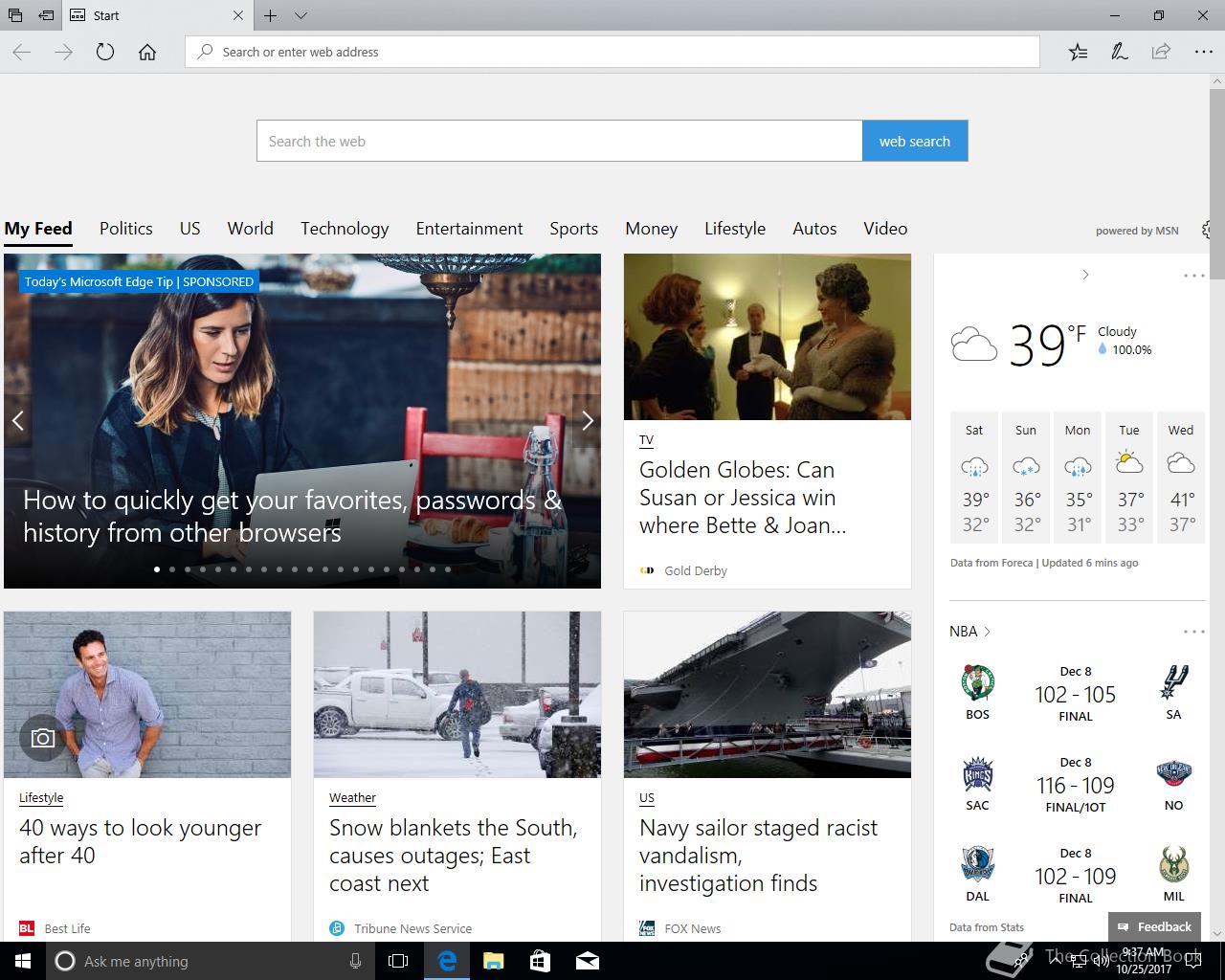Click set these tabs aside icon
1225x980 pixels.
tap(46, 15)
